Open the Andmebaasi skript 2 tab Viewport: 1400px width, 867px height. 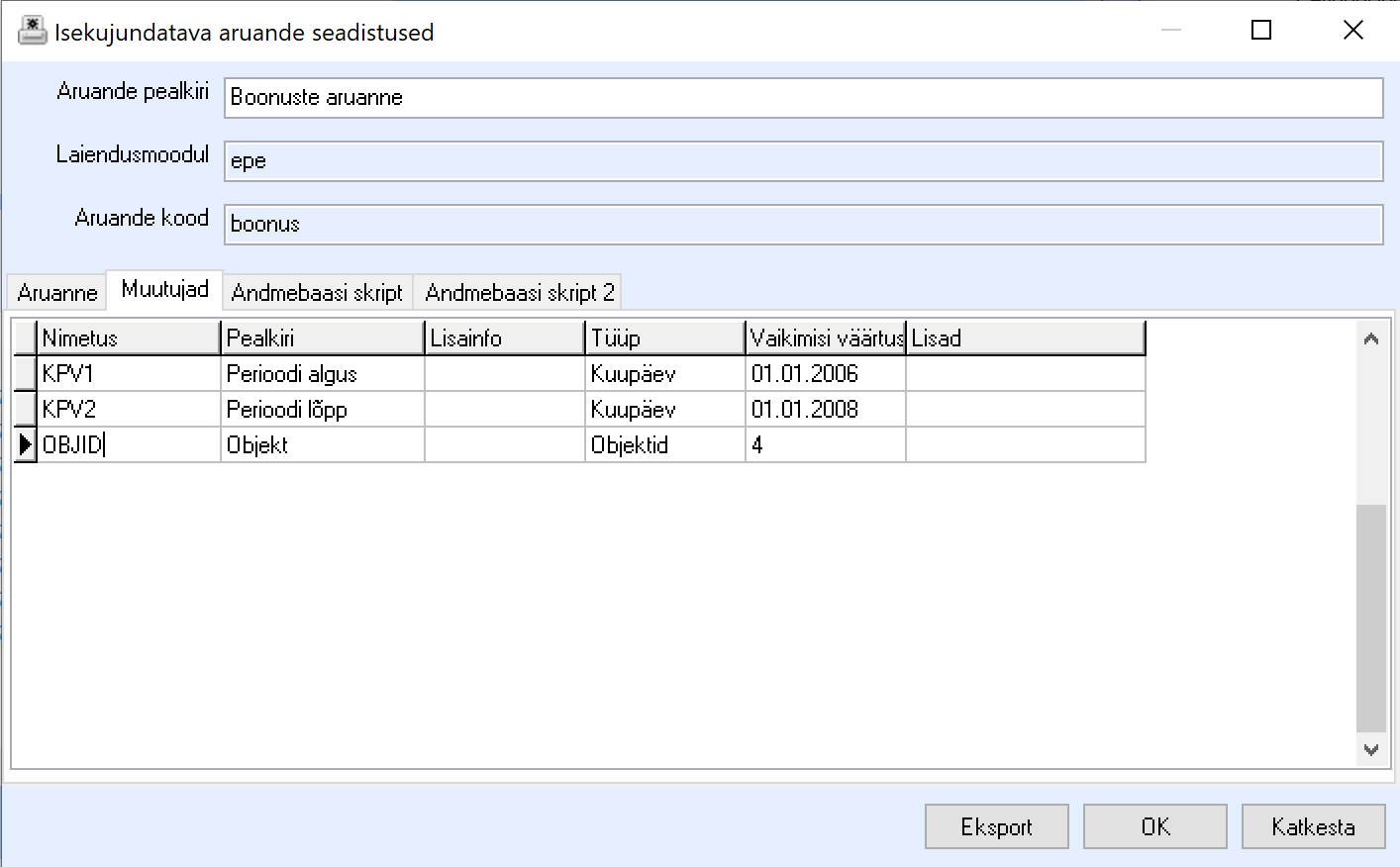(519, 293)
